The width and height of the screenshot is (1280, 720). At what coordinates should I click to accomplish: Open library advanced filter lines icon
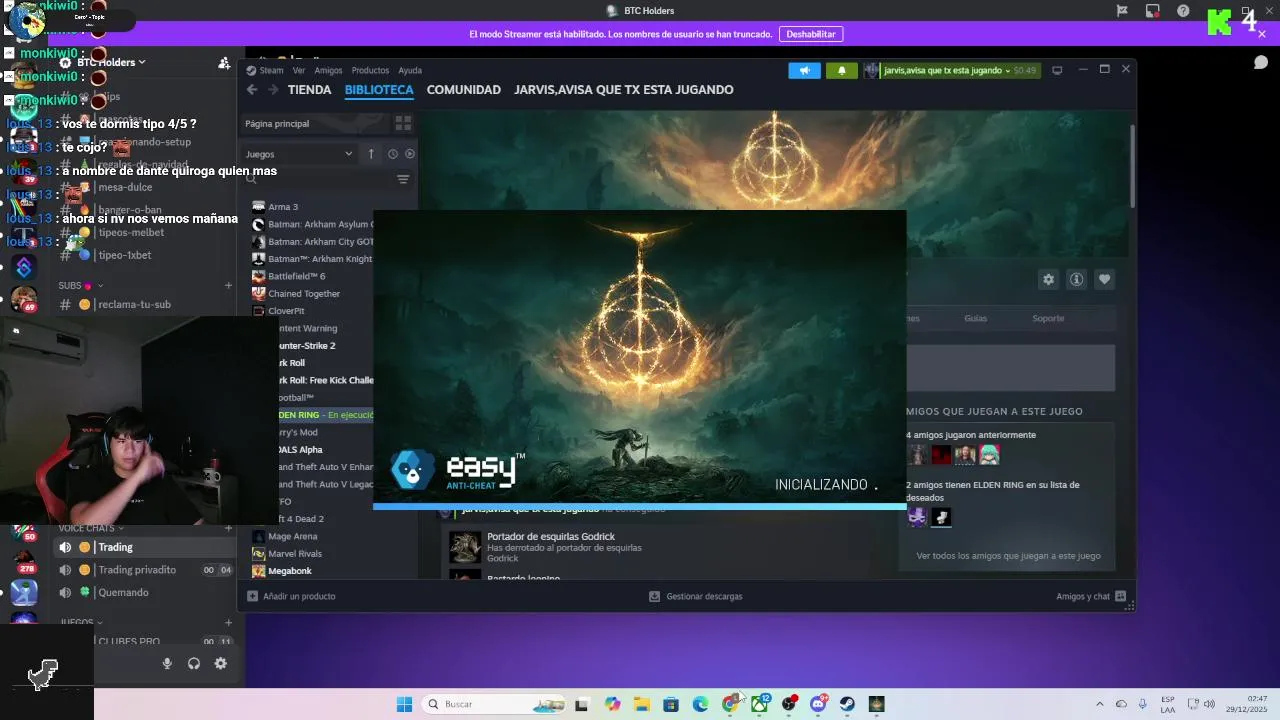[403, 180]
